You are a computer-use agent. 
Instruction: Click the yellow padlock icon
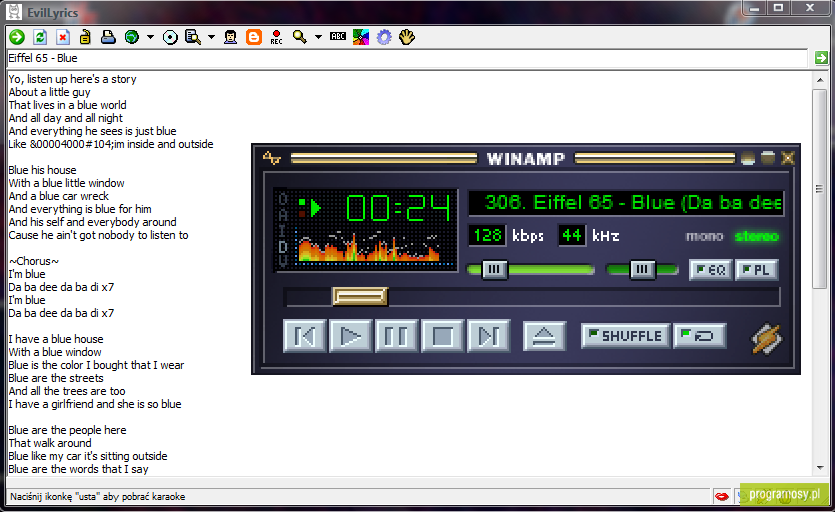(x=85, y=37)
